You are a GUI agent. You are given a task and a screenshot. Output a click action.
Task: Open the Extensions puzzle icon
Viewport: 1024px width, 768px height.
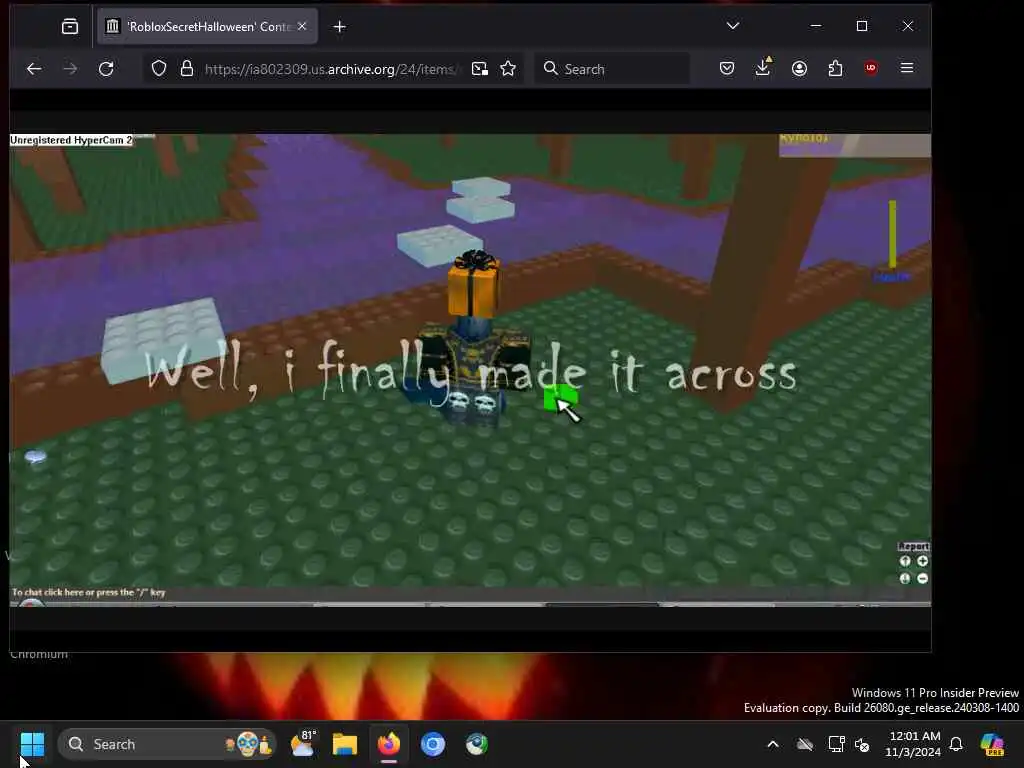click(x=835, y=69)
